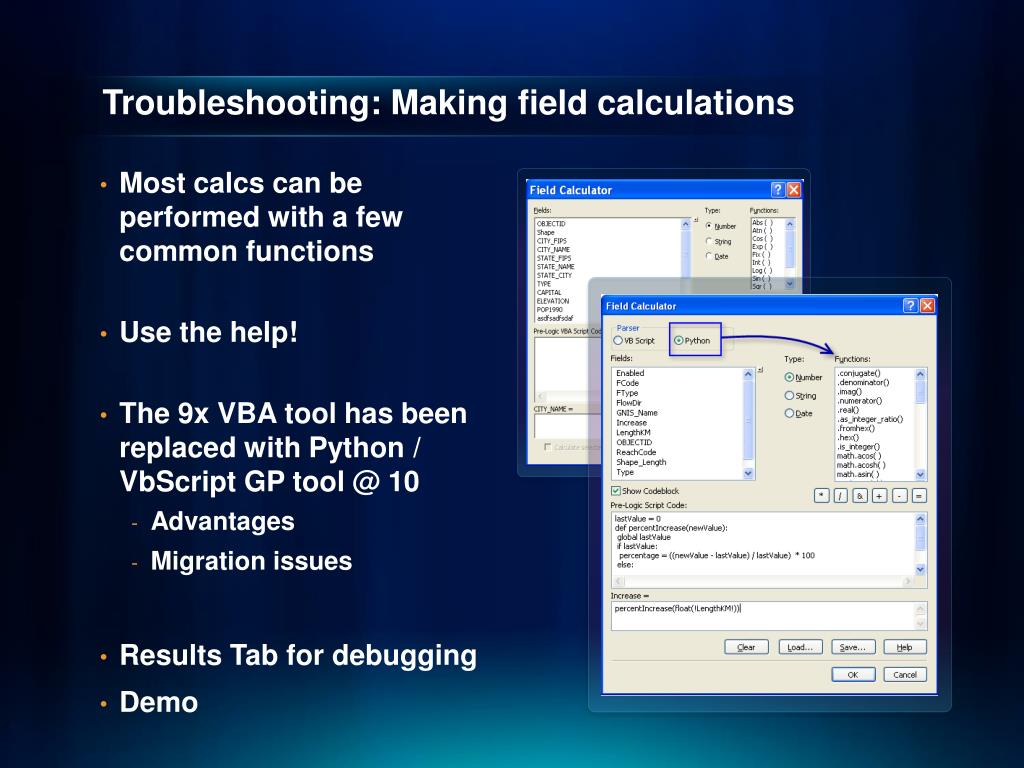Select STATE_NAME in back dialog
The height and width of the screenshot is (768, 1024).
556,266
